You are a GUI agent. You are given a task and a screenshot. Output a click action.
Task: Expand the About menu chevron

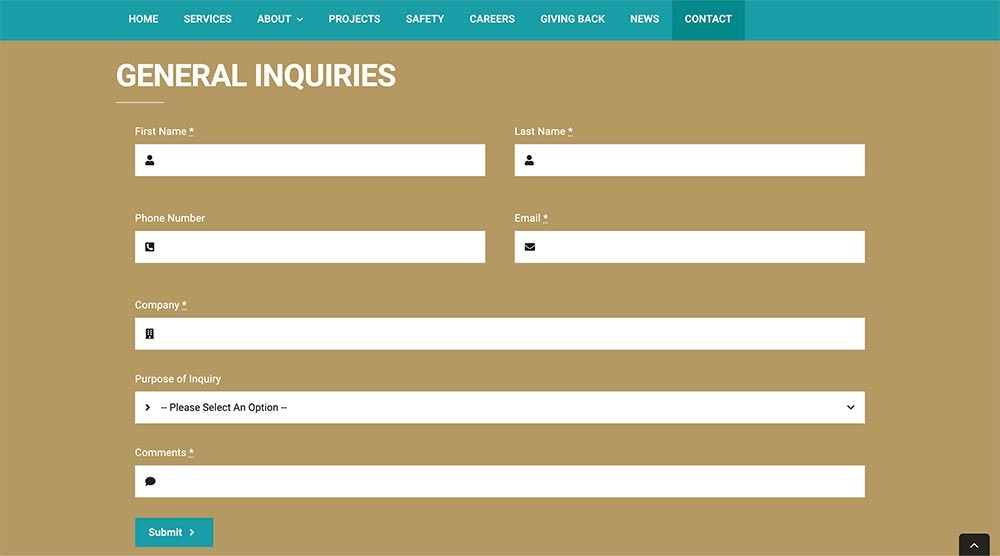[300, 19]
